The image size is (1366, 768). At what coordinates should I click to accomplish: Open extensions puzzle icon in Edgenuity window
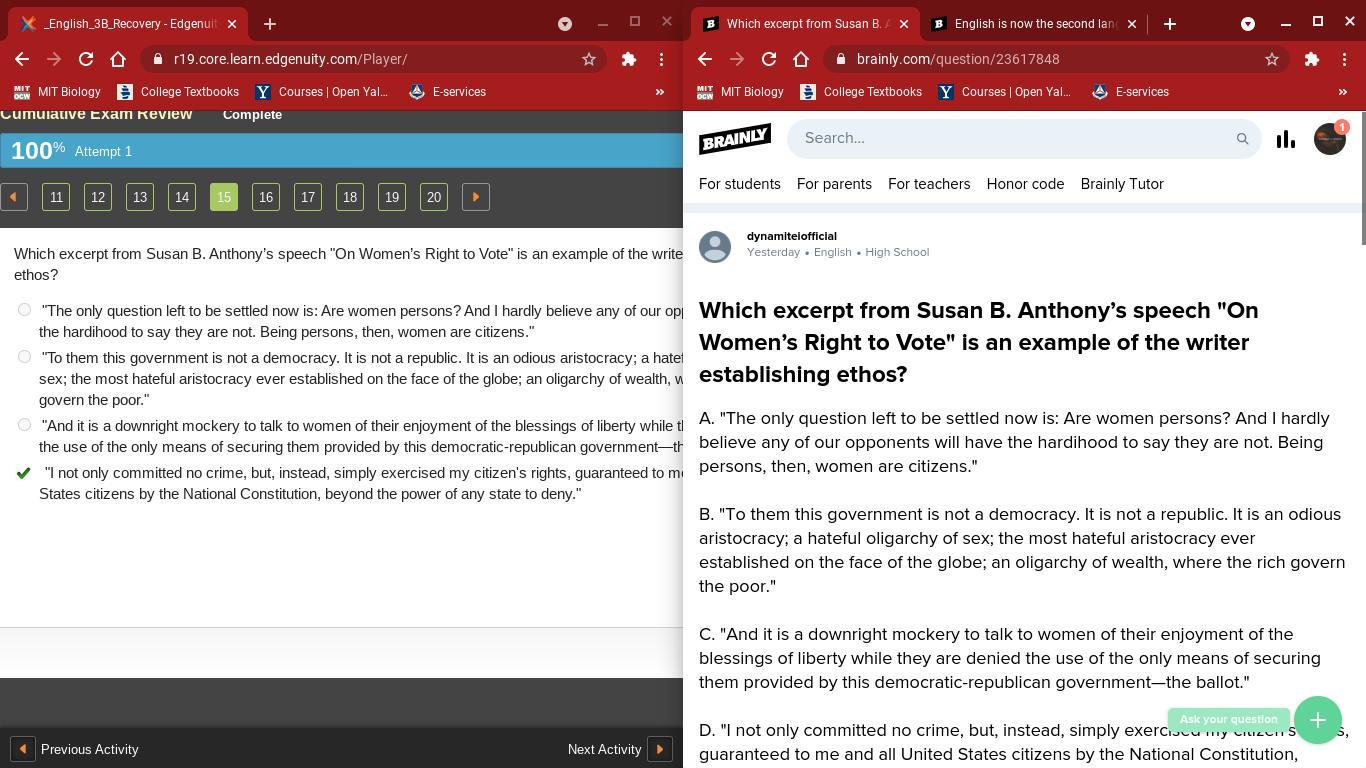[629, 59]
